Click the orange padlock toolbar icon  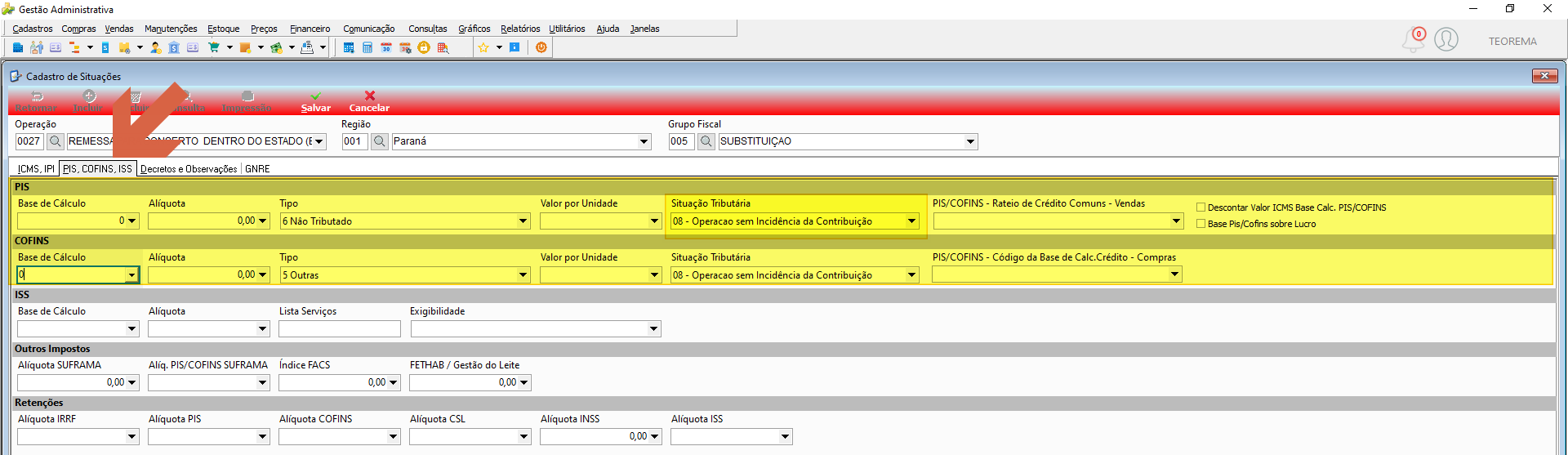coord(424,47)
